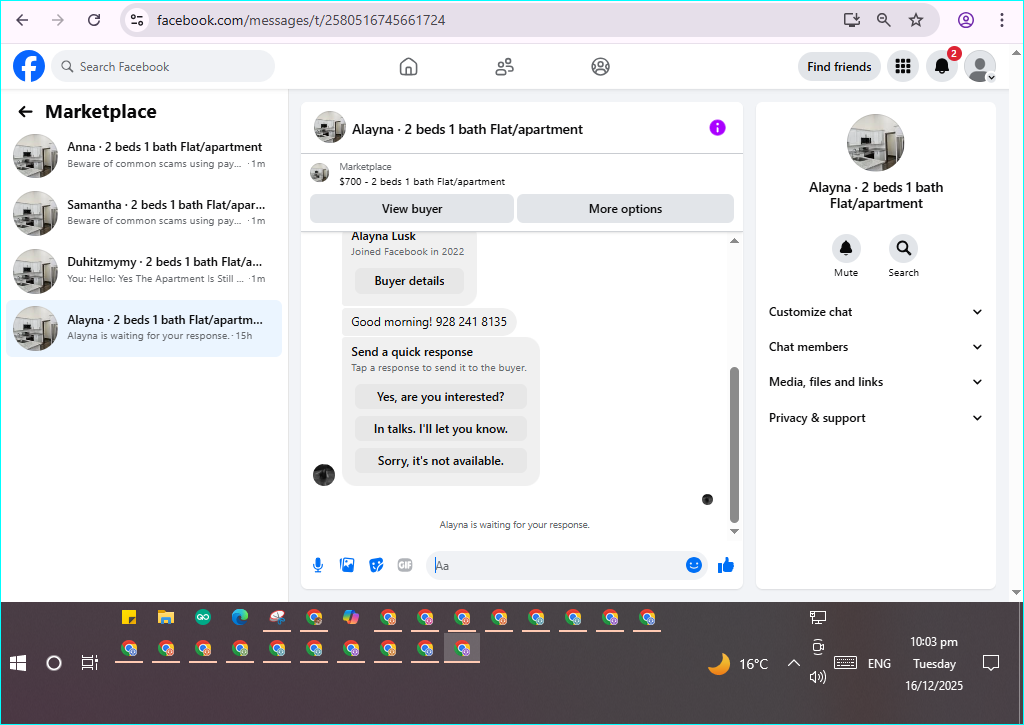Open the Duhitzmymy conversation
This screenshot has width=1024, height=725.
pyautogui.click(x=144, y=270)
